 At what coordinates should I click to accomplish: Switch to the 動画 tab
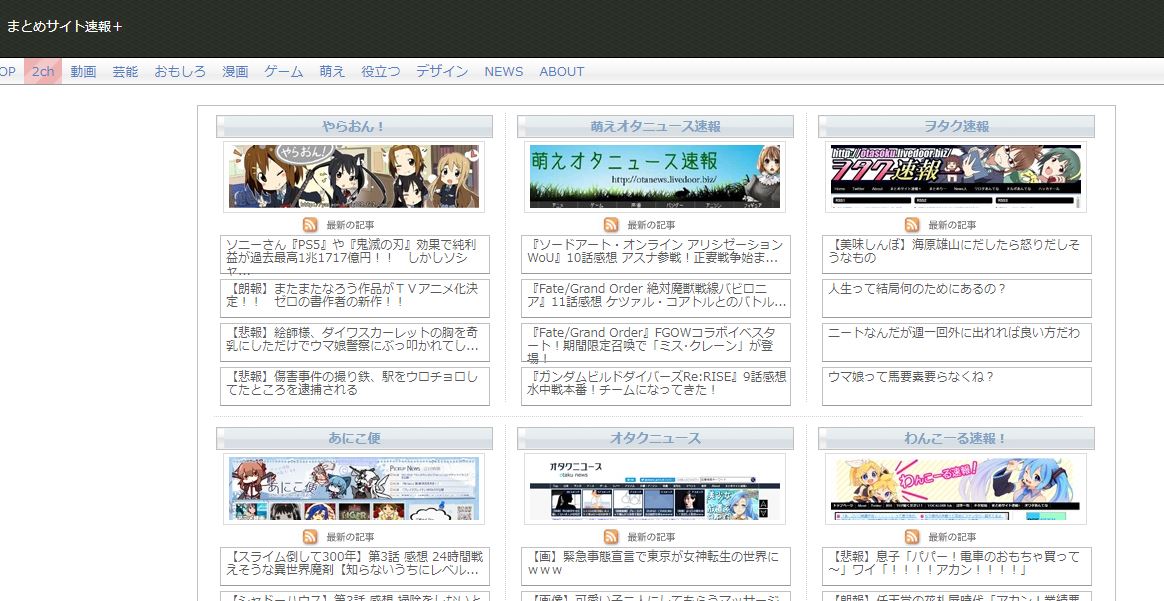click(83, 71)
